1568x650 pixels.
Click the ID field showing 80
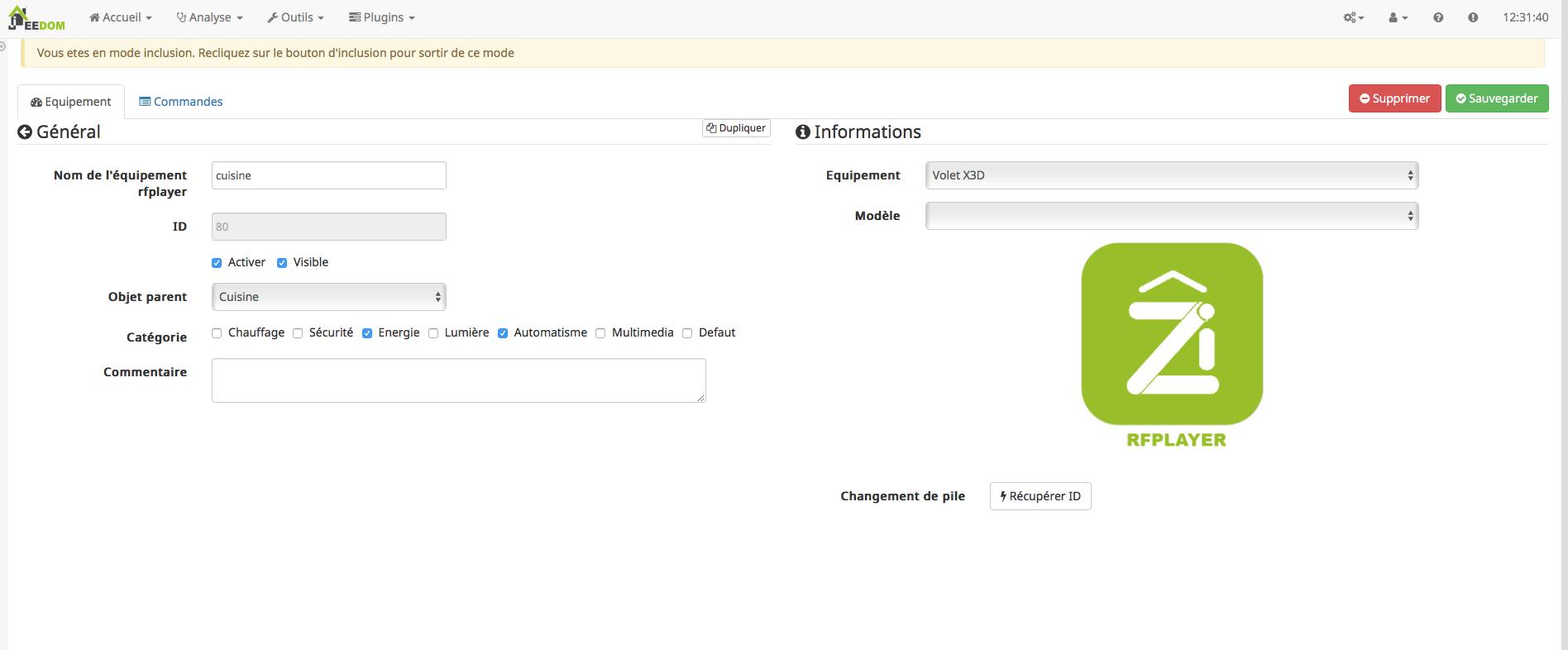coord(329,227)
